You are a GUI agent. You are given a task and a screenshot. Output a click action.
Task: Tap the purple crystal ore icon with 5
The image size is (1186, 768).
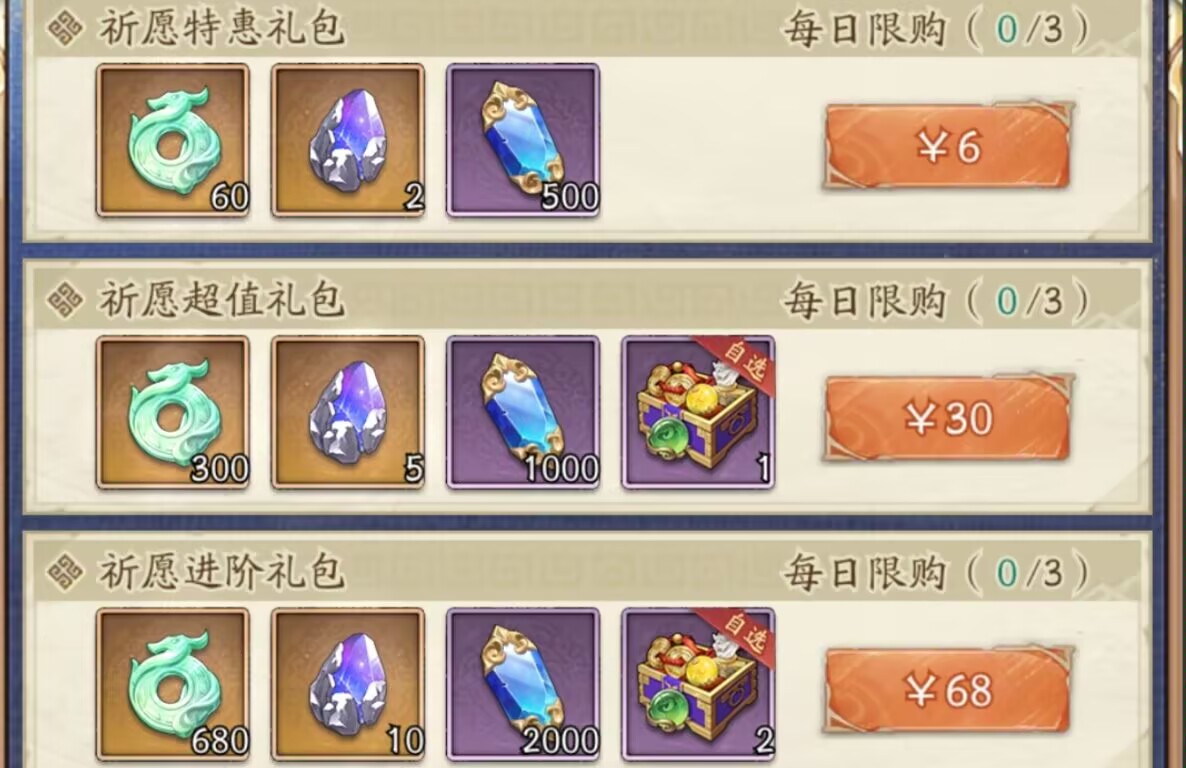348,412
